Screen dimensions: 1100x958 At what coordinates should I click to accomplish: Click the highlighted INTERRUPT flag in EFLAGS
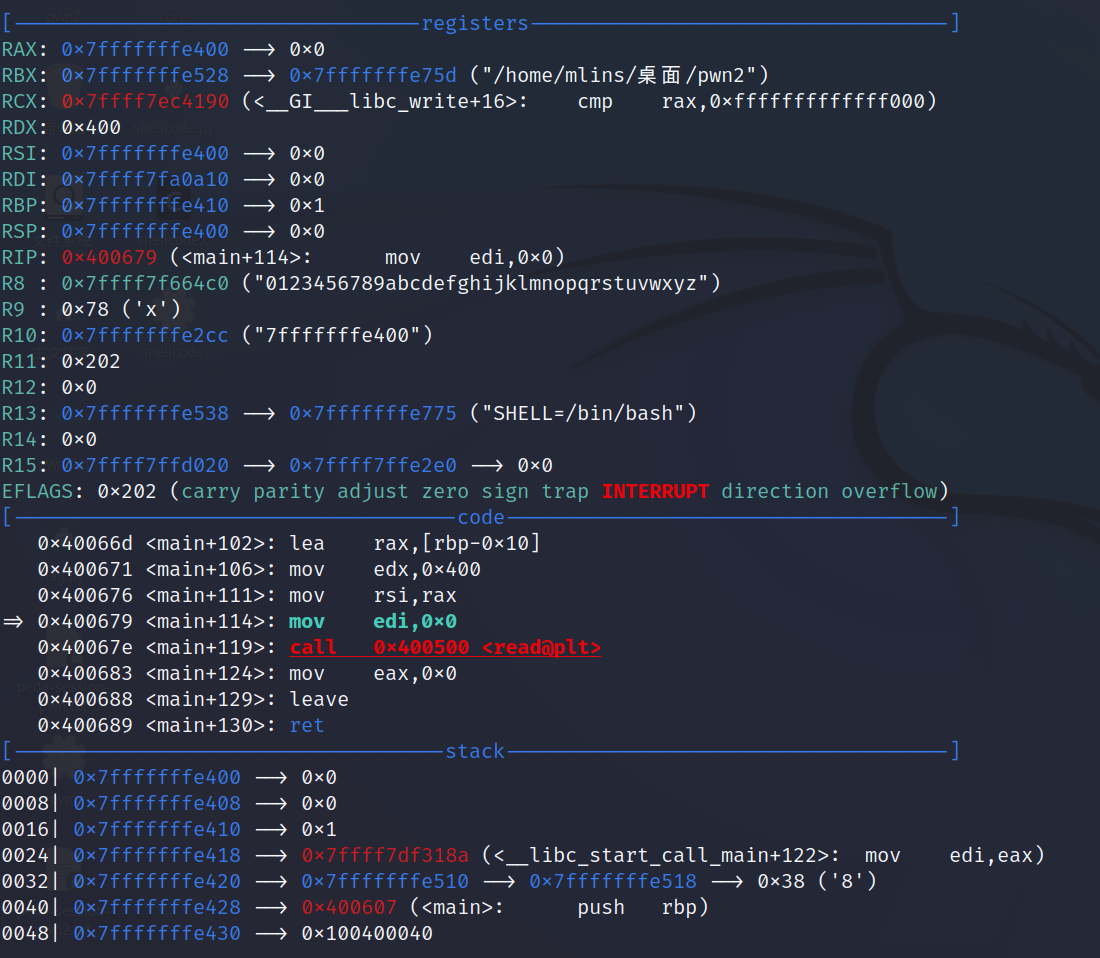(x=655, y=491)
